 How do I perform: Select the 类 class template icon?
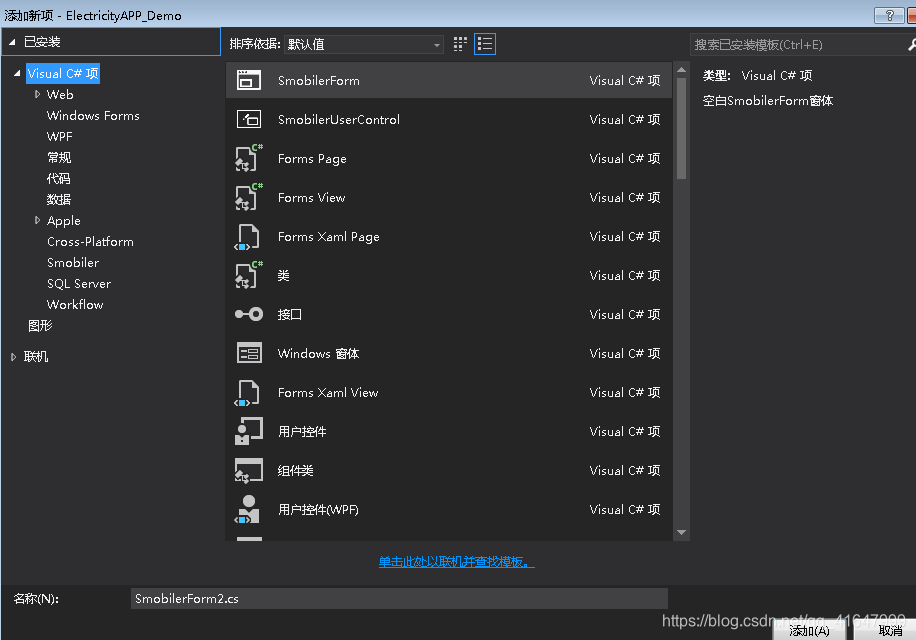249,275
